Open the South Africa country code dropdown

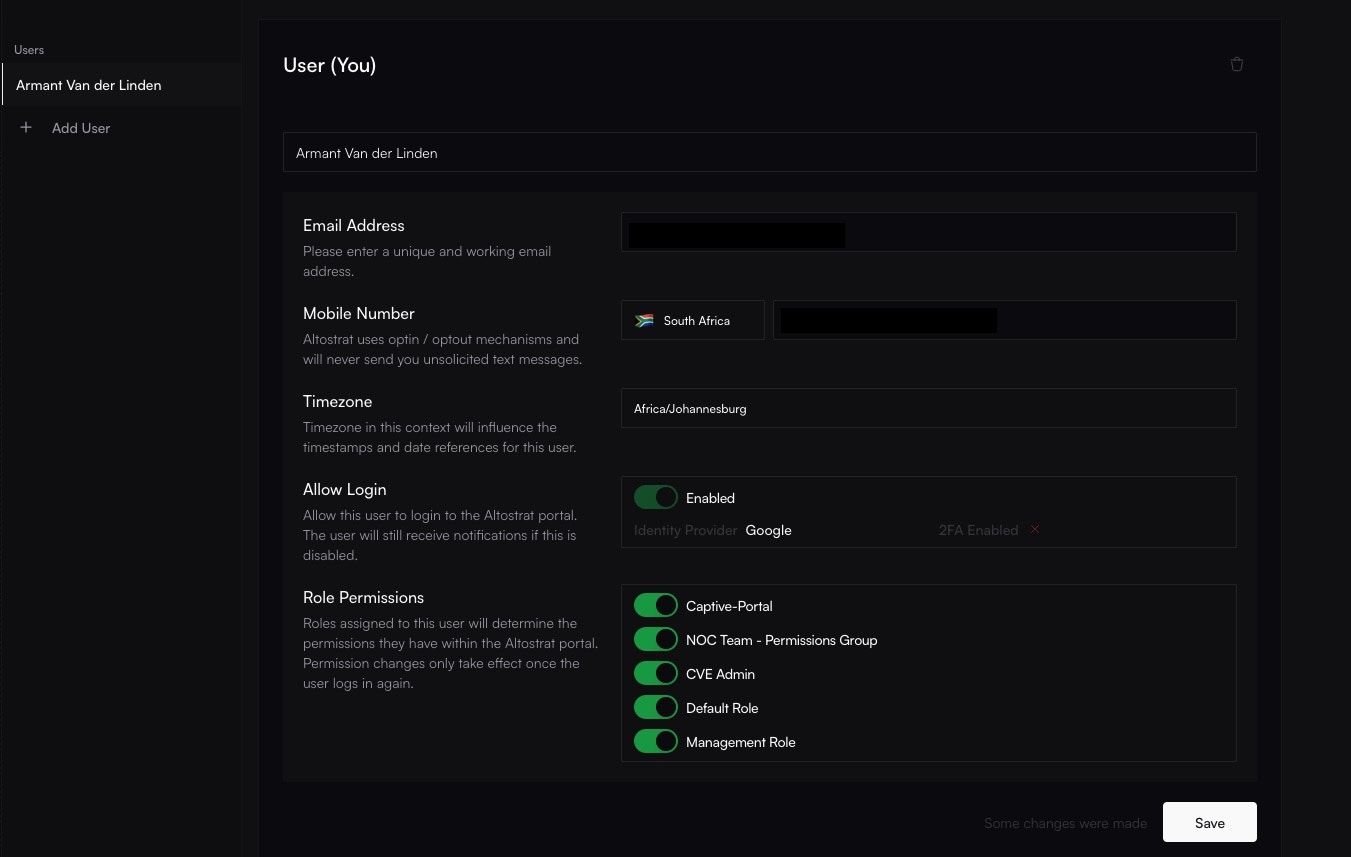[x=693, y=321]
